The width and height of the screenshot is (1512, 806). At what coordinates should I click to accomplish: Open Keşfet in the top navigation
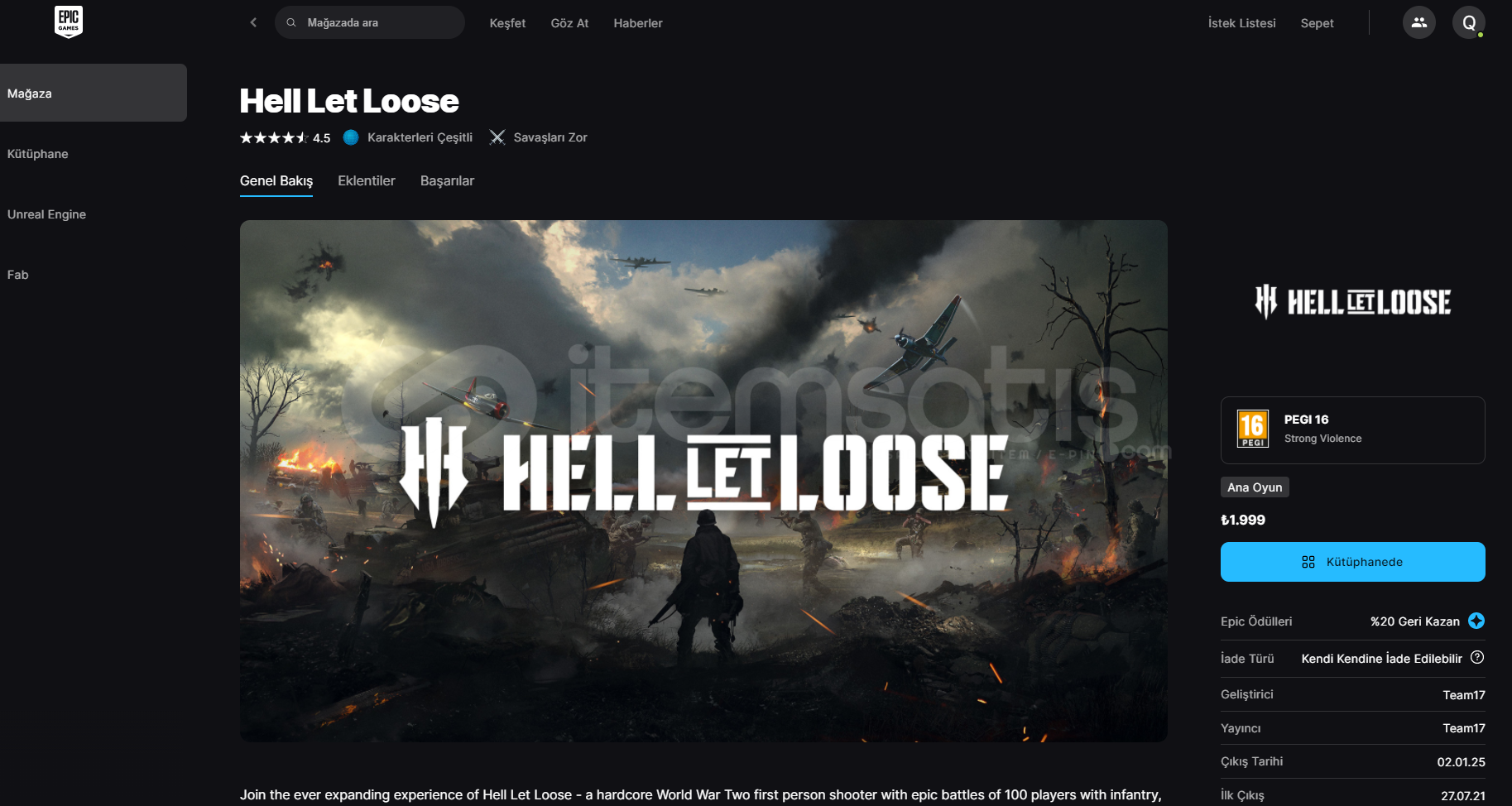coord(507,23)
